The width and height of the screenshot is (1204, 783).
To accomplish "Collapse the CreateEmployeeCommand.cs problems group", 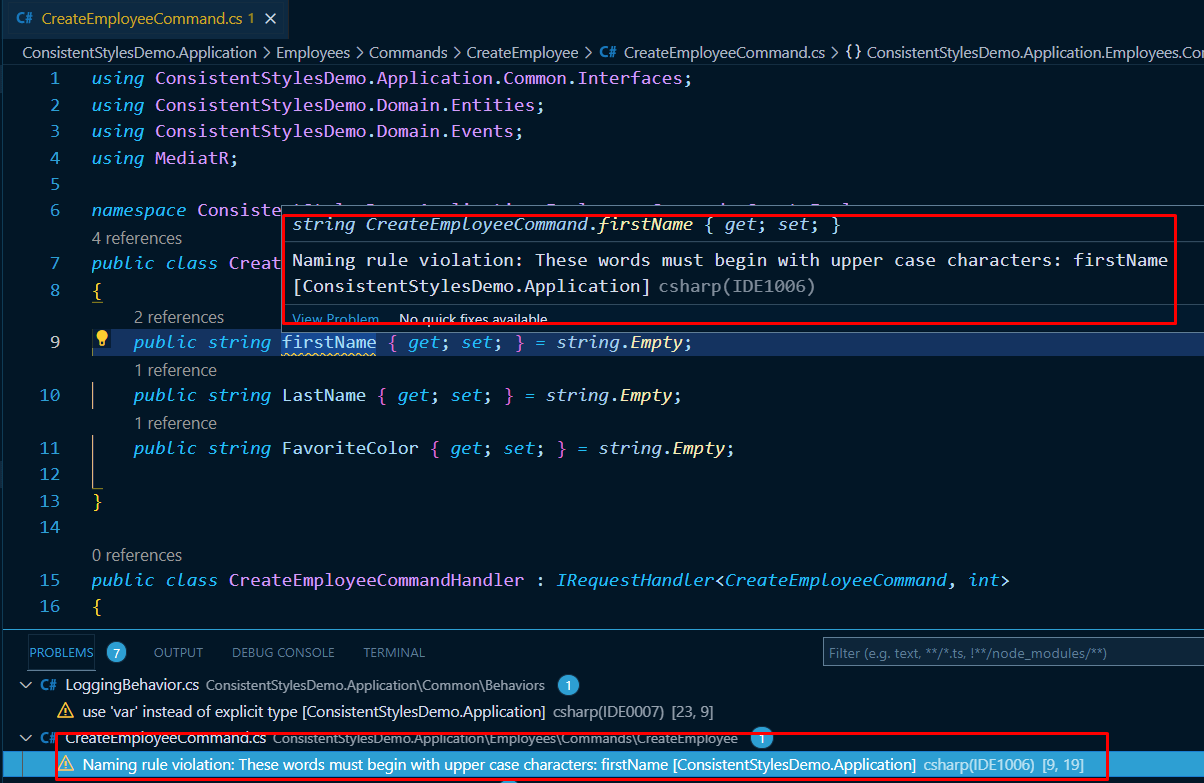I will point(25,738).
